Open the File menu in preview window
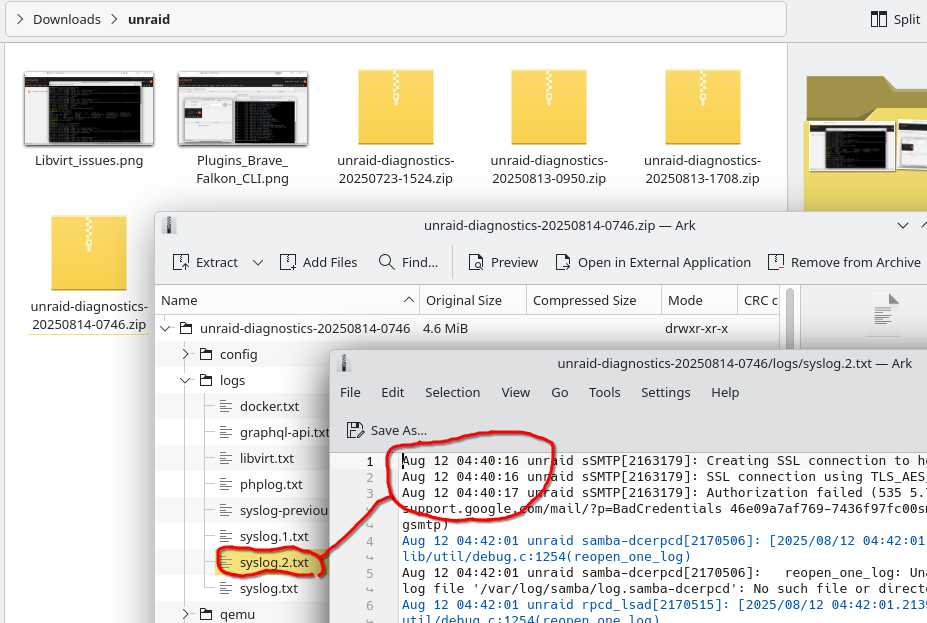This screenshot has width=927, height=623. [350, 392]
